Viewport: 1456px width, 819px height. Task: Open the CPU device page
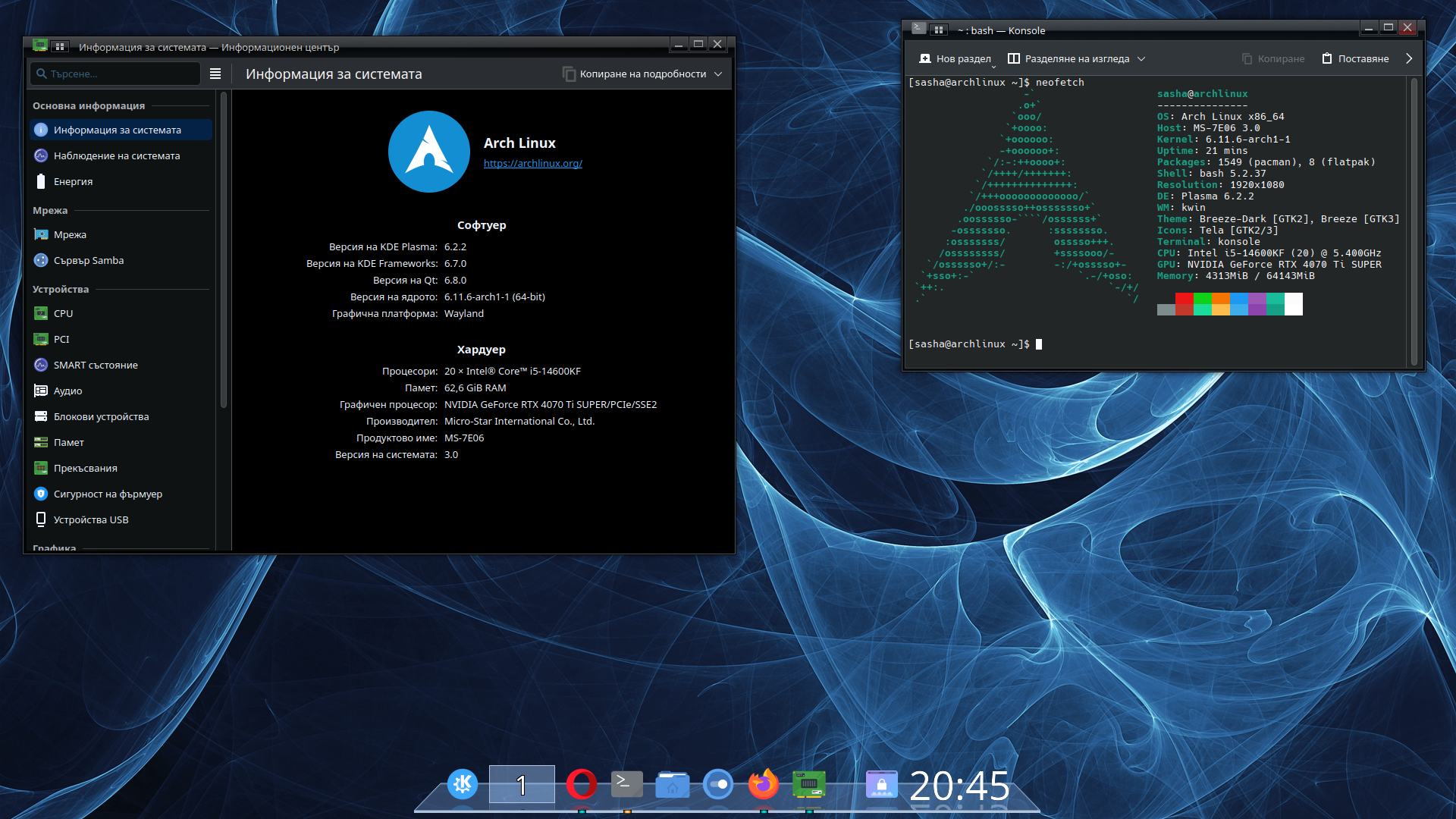121,313
